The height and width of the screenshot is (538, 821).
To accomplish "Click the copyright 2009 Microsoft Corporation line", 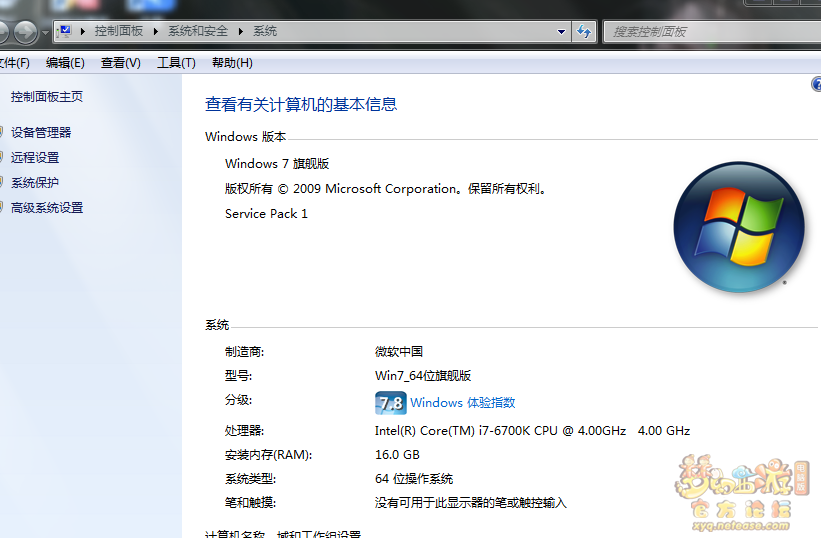I will [x=386, y=189].
